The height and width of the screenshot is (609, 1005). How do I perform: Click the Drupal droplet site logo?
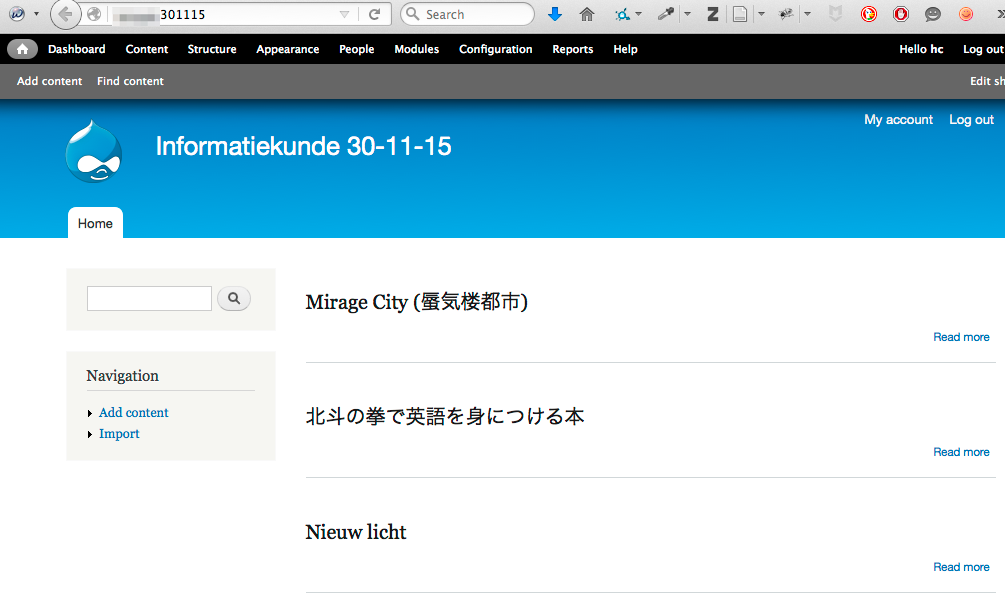[x=94, y=152]
